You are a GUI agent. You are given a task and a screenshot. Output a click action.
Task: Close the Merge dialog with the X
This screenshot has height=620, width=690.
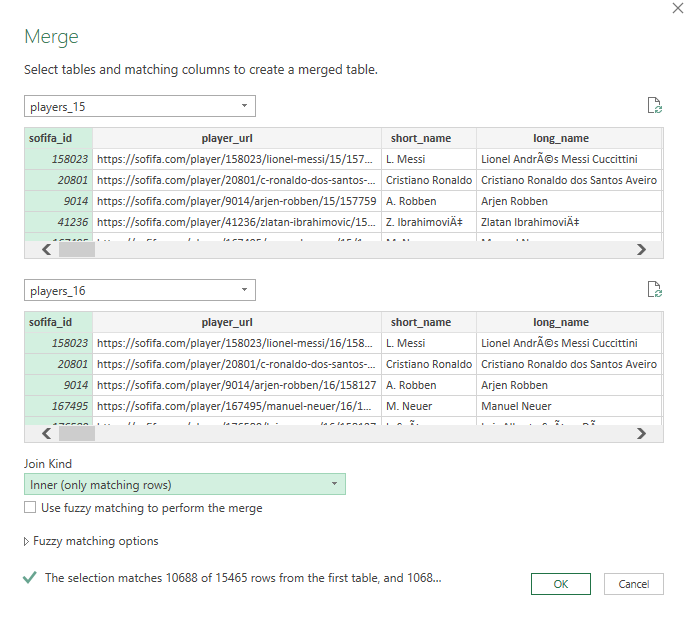(x=678, y=8)
